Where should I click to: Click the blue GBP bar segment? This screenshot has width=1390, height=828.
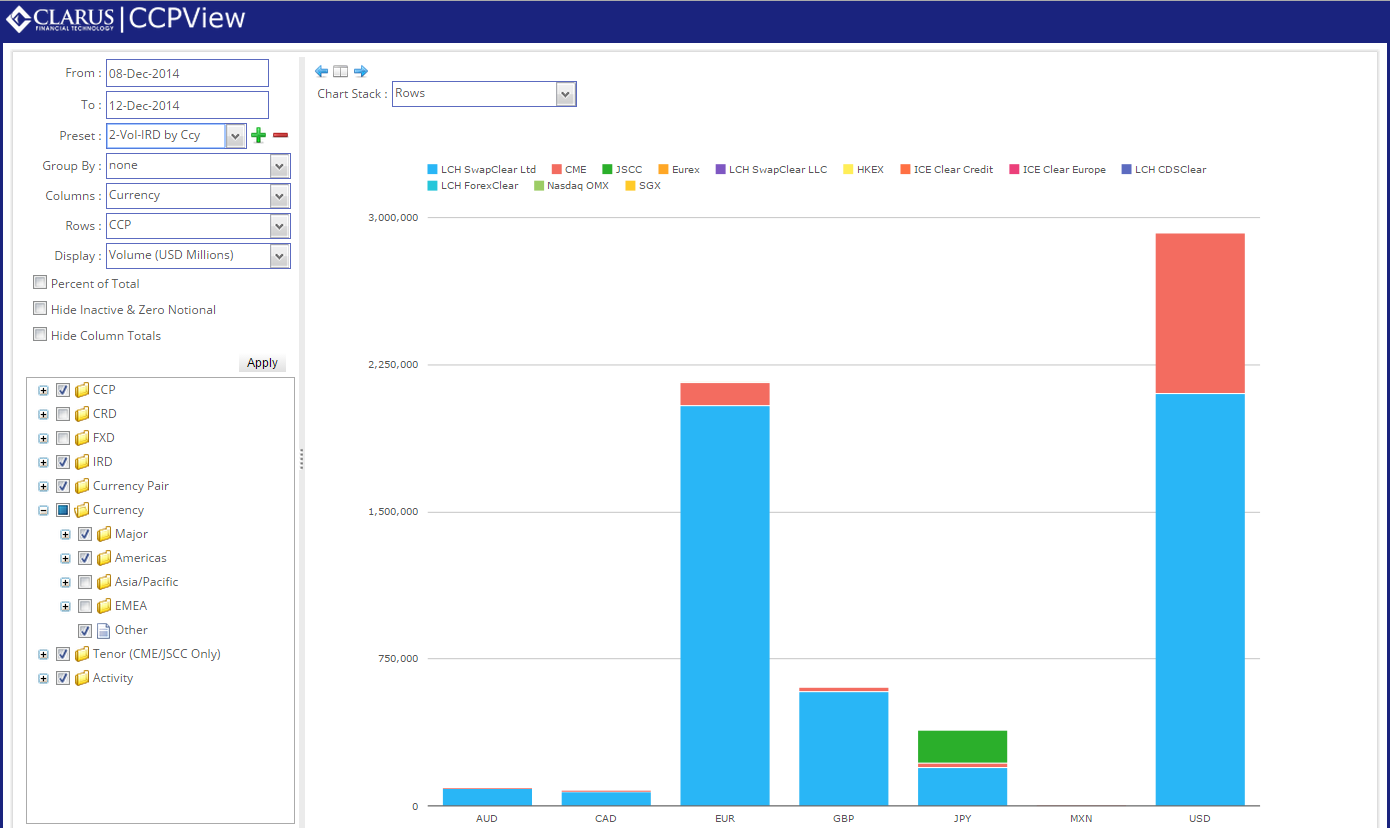pos(844,748)
